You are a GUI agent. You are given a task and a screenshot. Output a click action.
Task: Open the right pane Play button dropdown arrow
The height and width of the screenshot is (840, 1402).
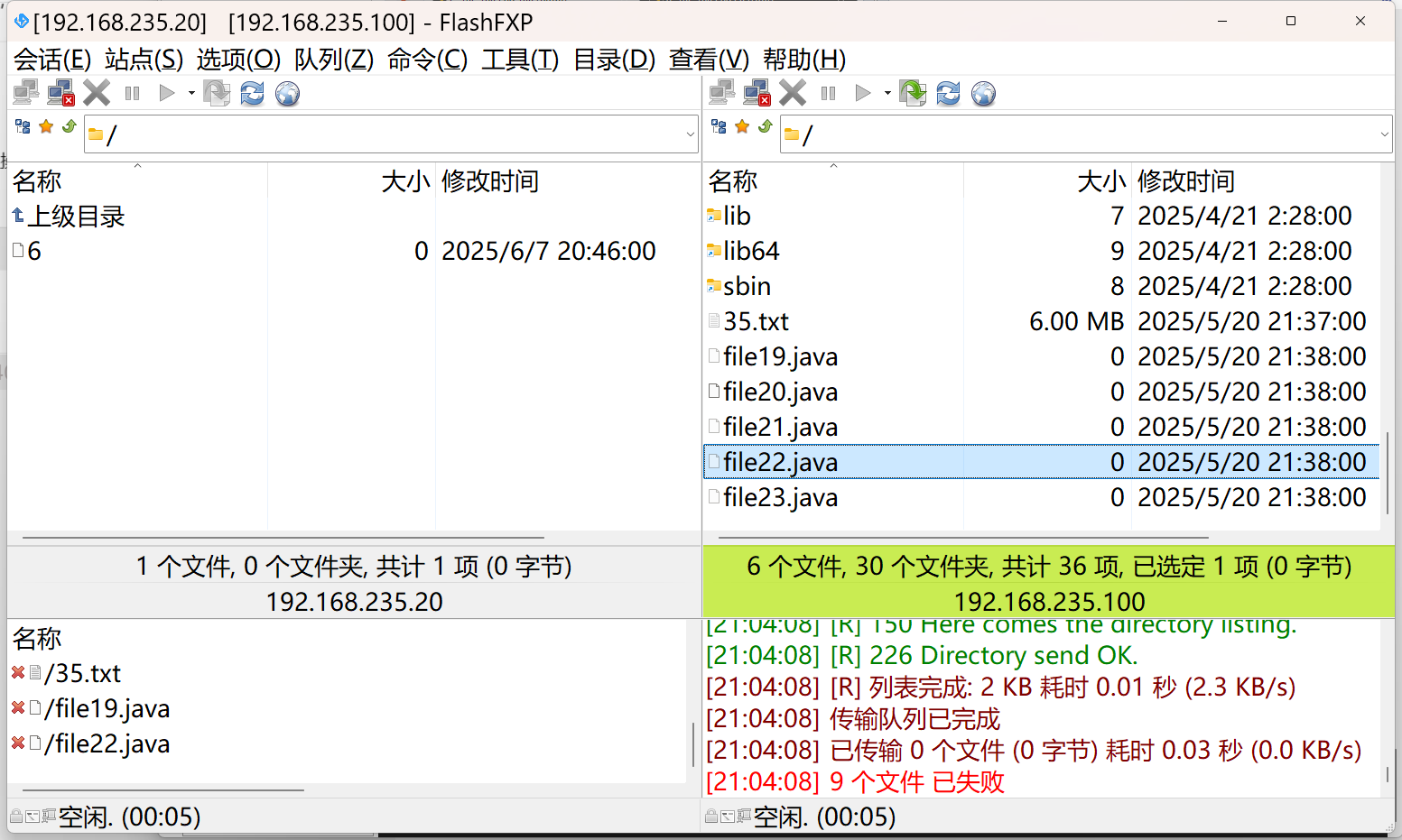click(x=887, y=93)
